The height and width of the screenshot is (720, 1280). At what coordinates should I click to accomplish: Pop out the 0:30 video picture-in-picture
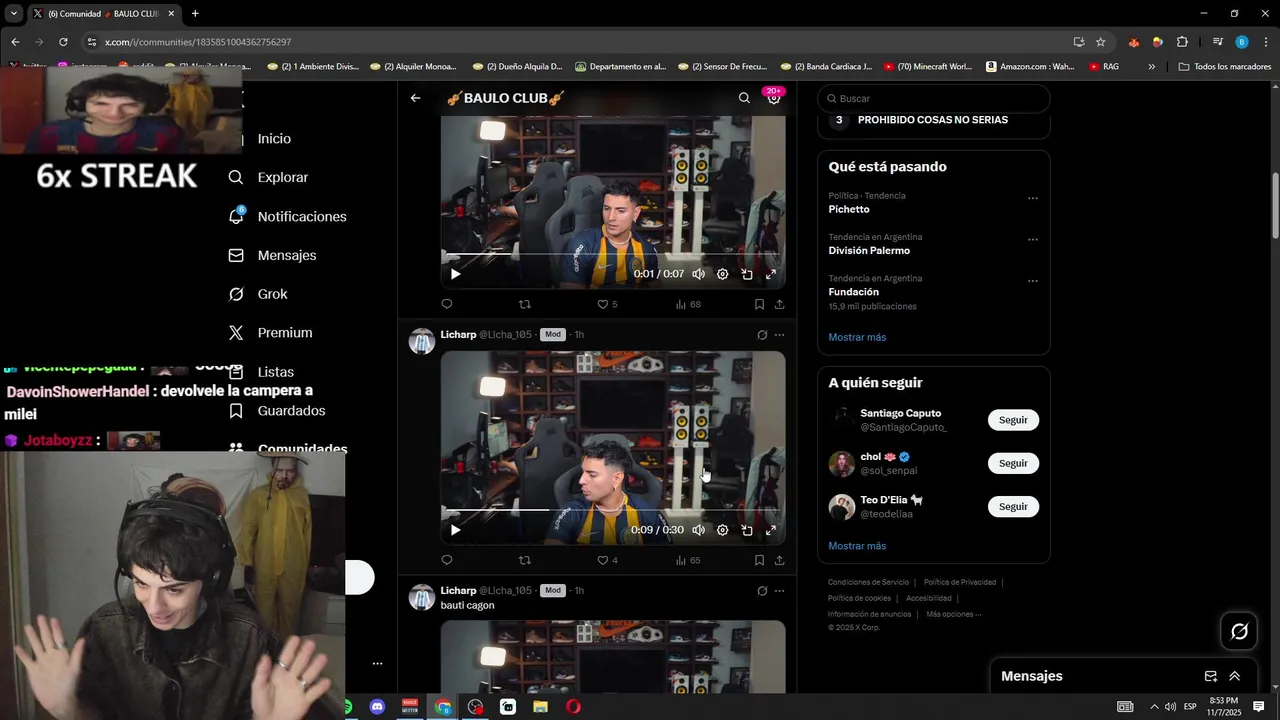click(747, 530)
